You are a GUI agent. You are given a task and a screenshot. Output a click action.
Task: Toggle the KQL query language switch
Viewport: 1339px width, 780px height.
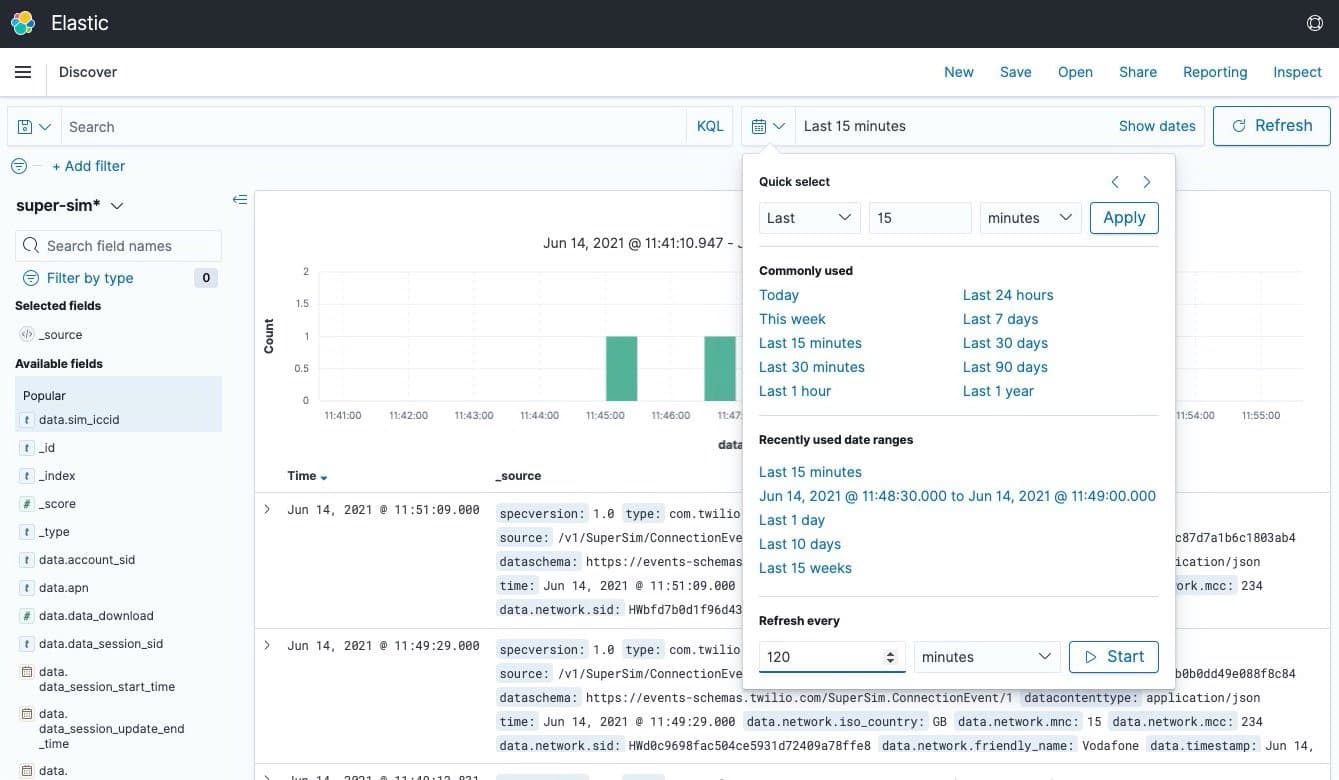(x=709, y=127)
